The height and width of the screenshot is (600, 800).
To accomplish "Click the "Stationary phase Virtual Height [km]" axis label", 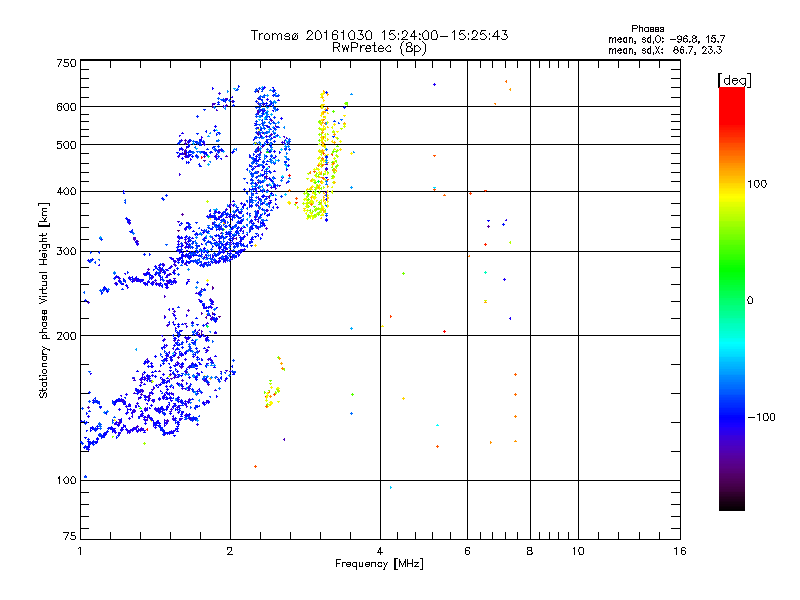I will click(x=43, y=301).
